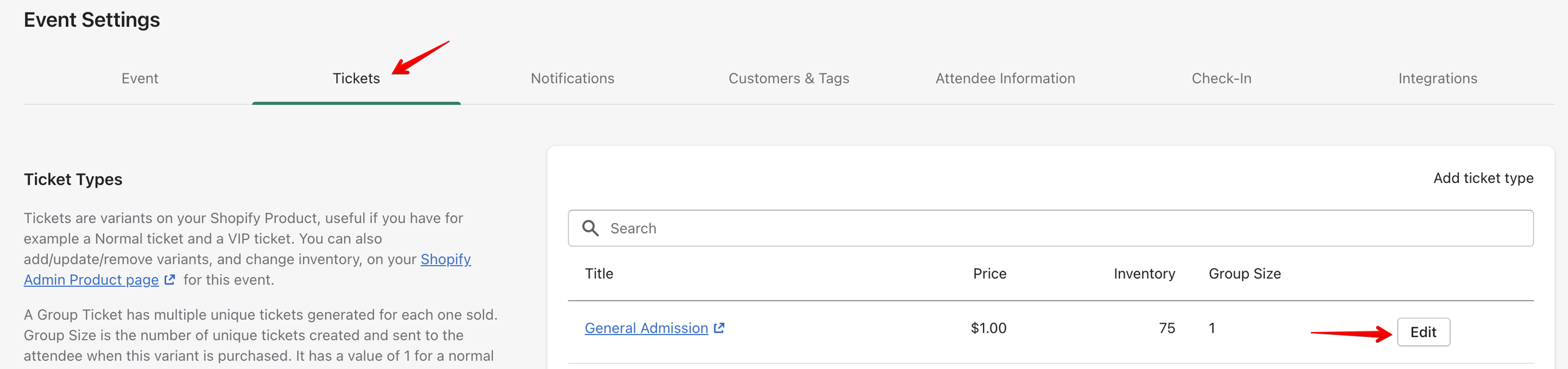
Task: Select the Tickets tab
Action: [x=356, y=78]
